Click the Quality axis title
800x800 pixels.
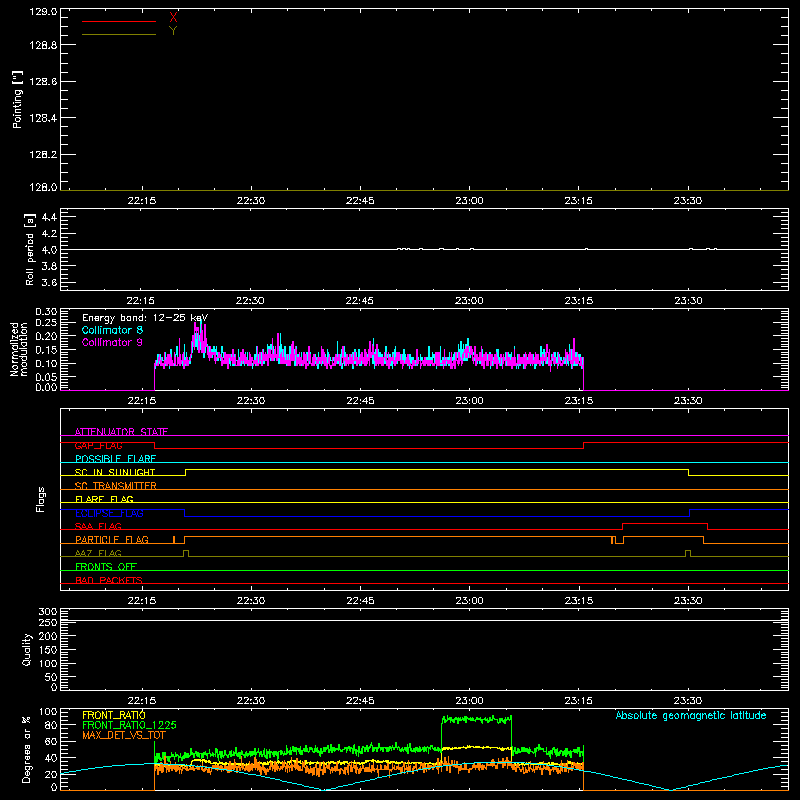click(x=27, y=649)
